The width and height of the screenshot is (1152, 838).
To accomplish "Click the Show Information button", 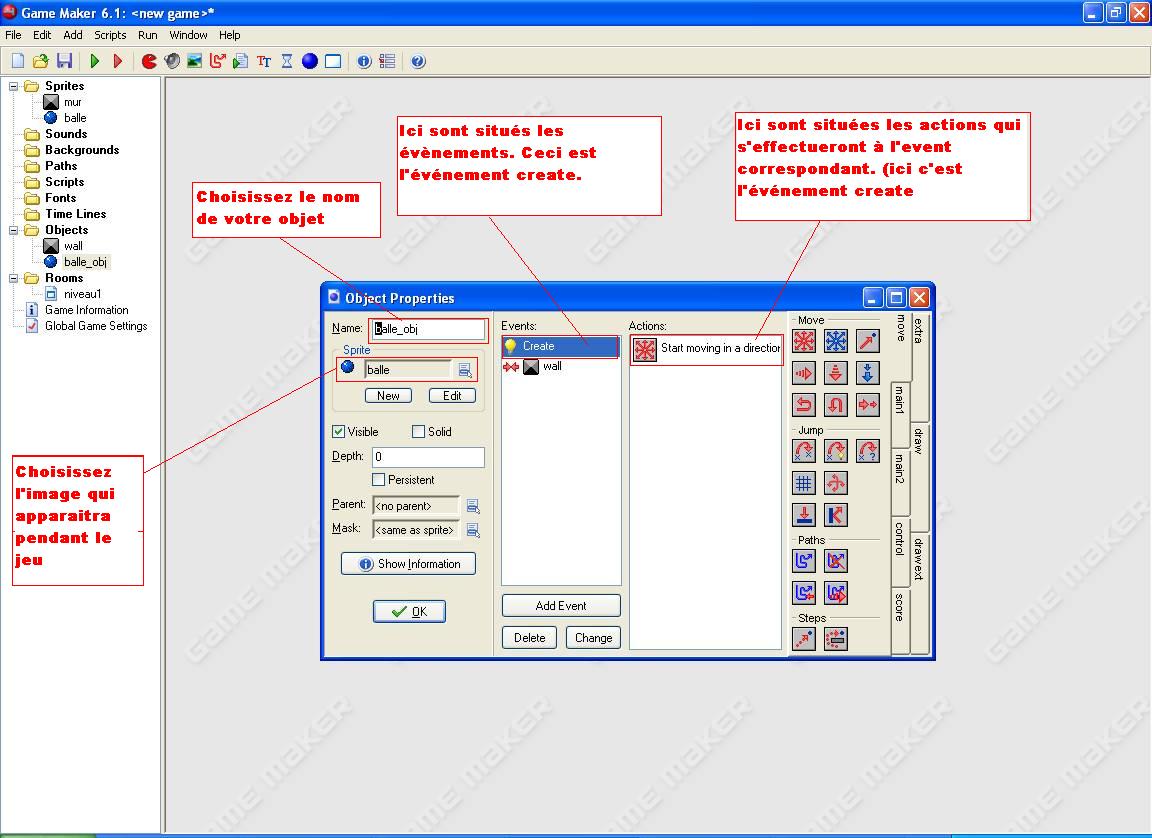I will point(408,564).
